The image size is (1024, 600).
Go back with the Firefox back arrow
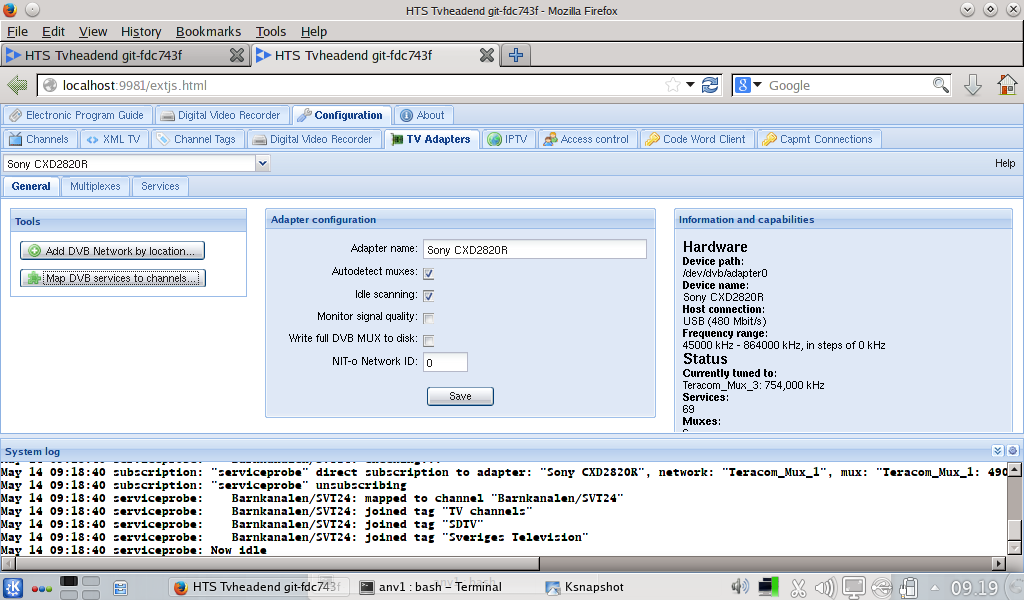18,85
